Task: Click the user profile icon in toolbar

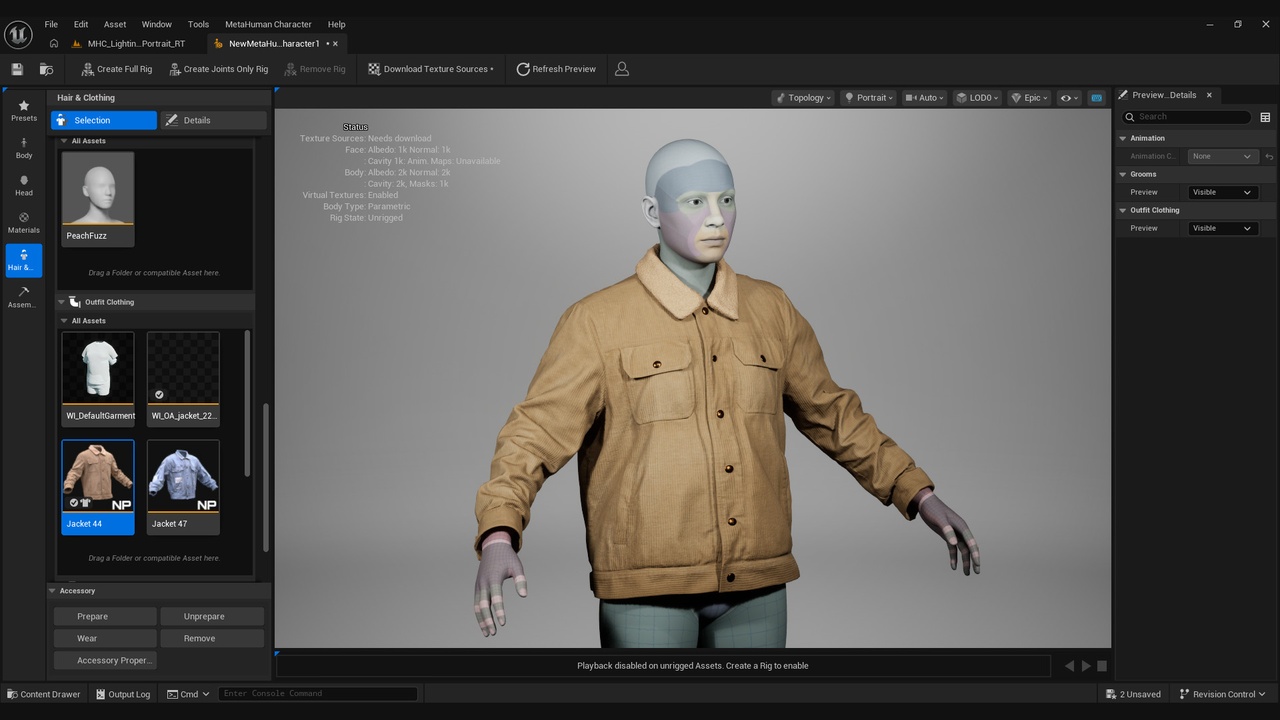Action: 622,69
